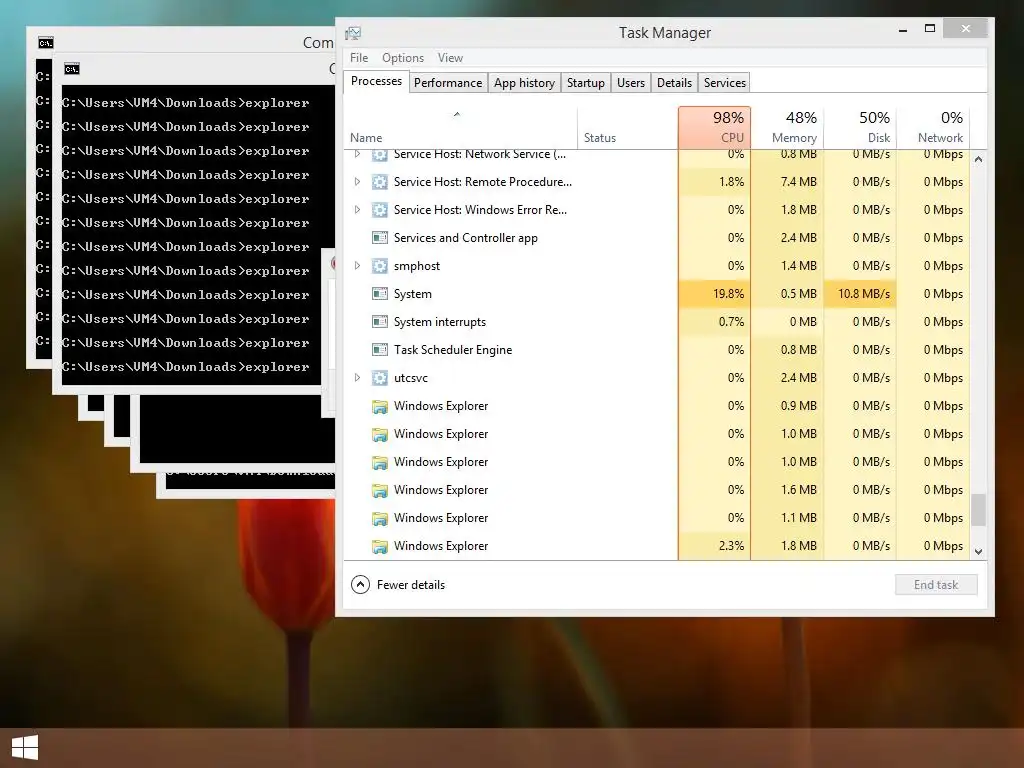Click the Task Scheduler Engine icon
Image resolution: width=1024 pixels, height=768 pixels.
pos(379,350)
